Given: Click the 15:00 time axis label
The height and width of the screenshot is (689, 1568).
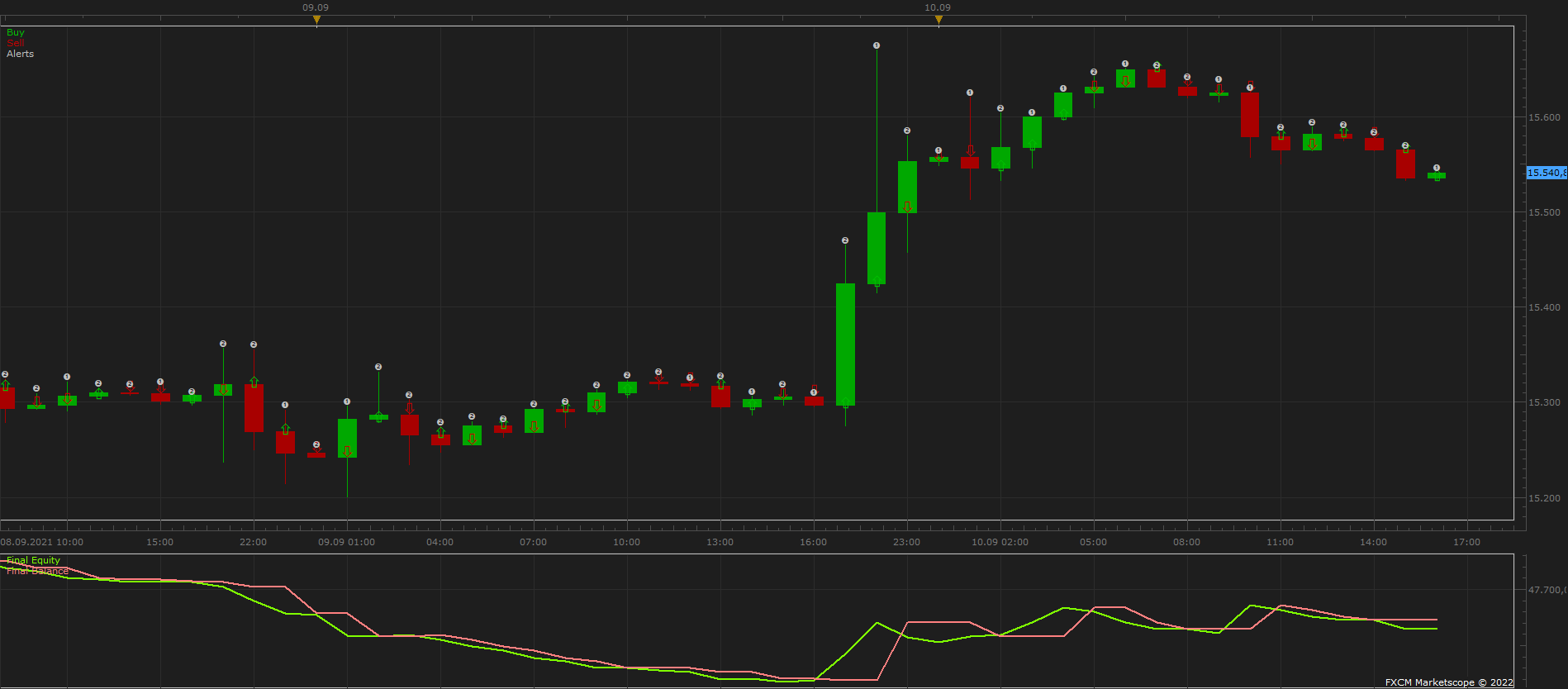Looking at the screenshot, I should point(160,542).
